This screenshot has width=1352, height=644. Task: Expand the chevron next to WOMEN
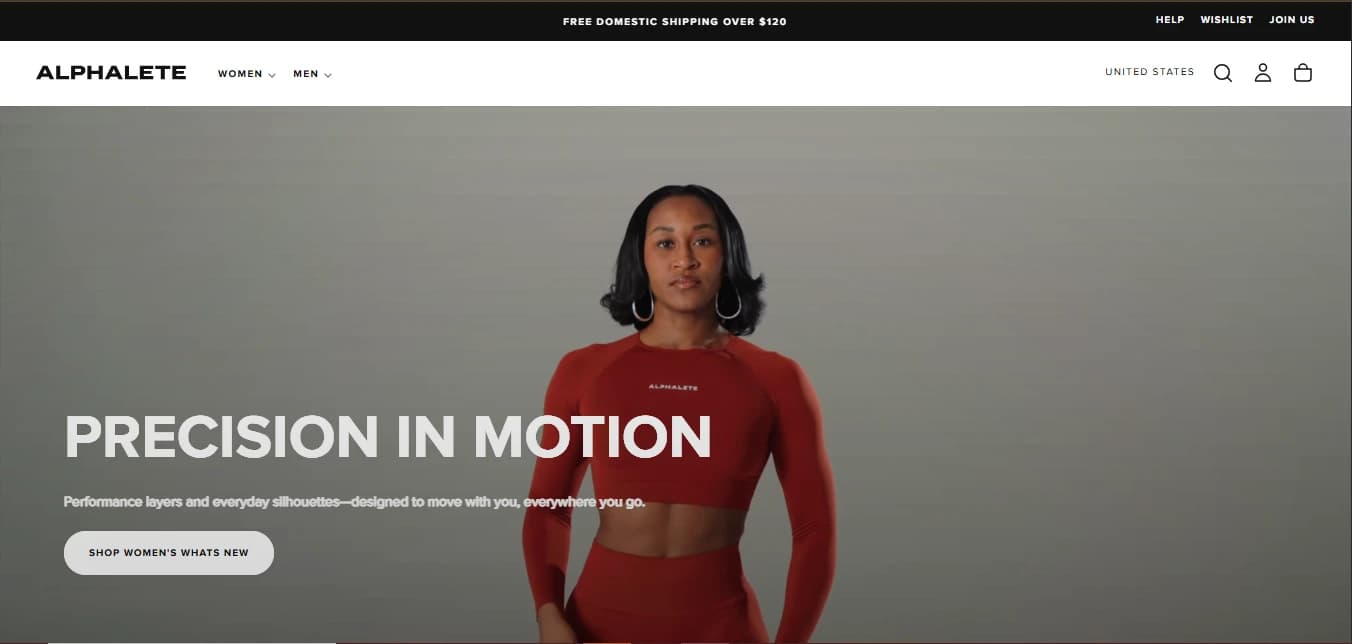[x=272, y=75]
